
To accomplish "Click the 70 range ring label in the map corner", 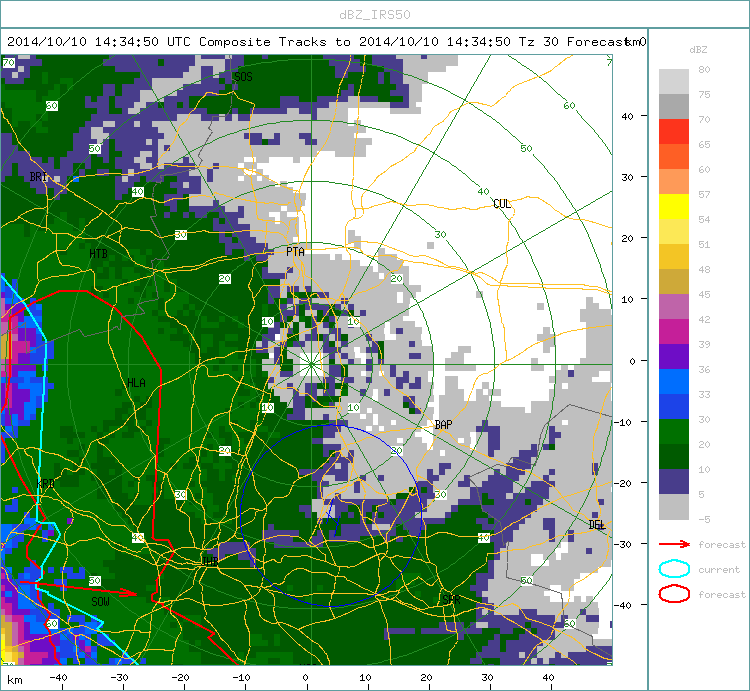I will point(8,63).
